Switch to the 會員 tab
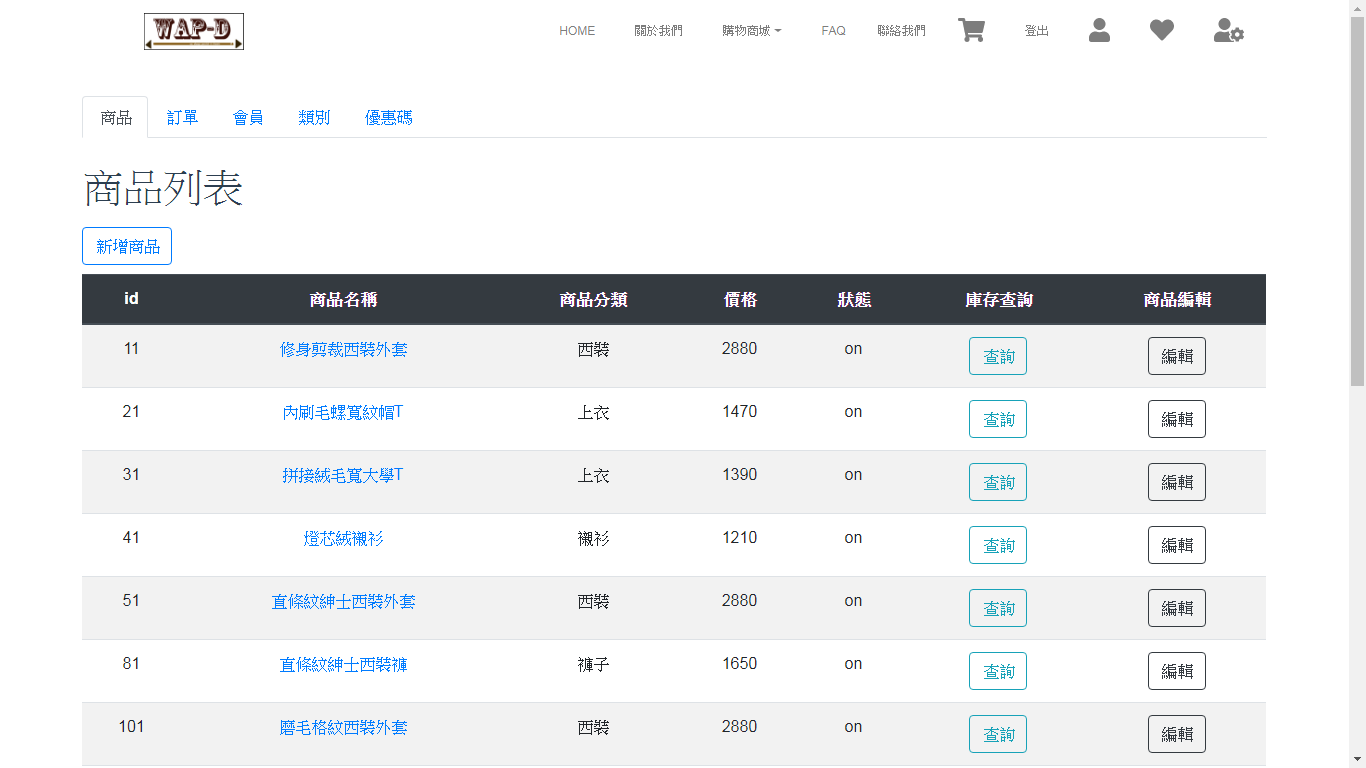 (x=248, y=117)
